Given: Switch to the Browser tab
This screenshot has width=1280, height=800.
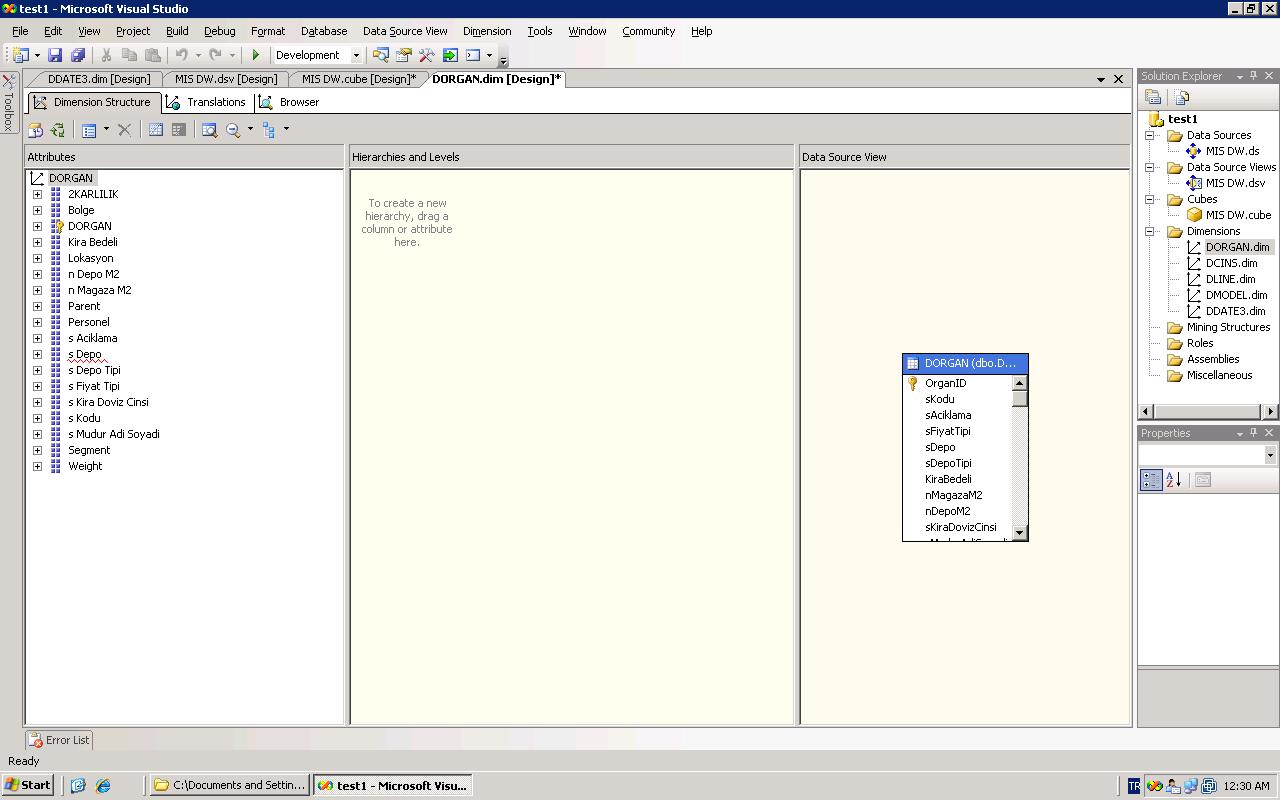Looking at the screenshot, I should (x=289, y=102).
